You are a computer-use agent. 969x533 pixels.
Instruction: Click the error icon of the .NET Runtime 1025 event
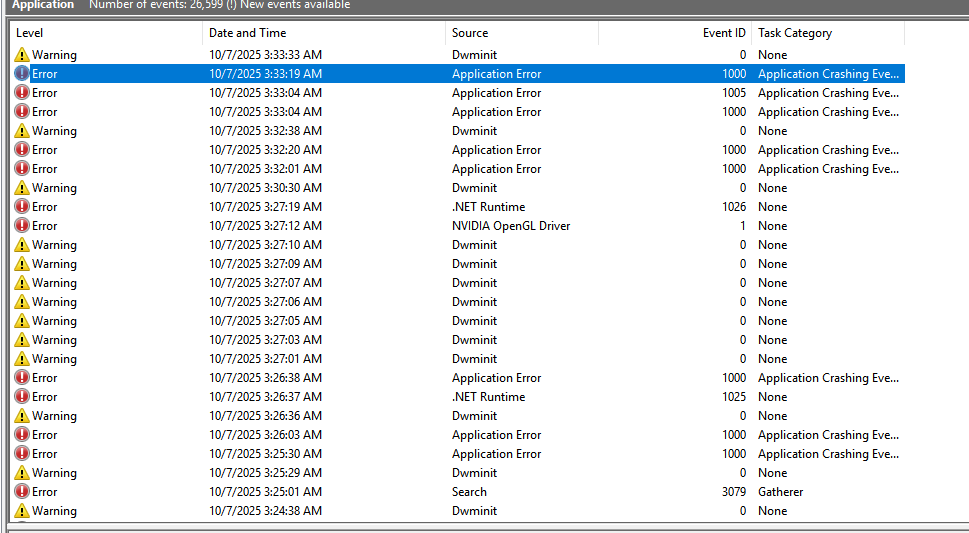coord(22,397)
